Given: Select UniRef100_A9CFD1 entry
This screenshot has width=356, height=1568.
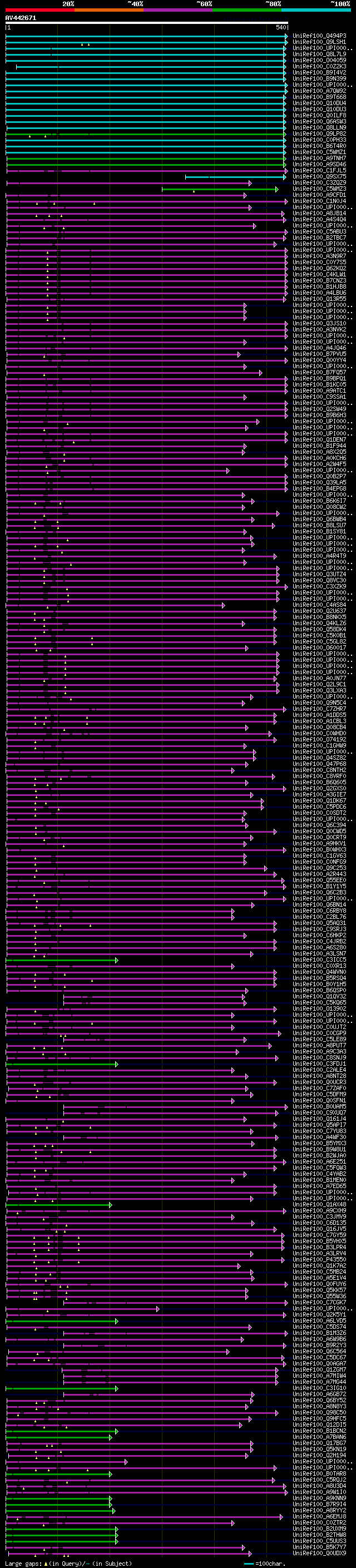Looking at the screenshot, I should 319,195.
